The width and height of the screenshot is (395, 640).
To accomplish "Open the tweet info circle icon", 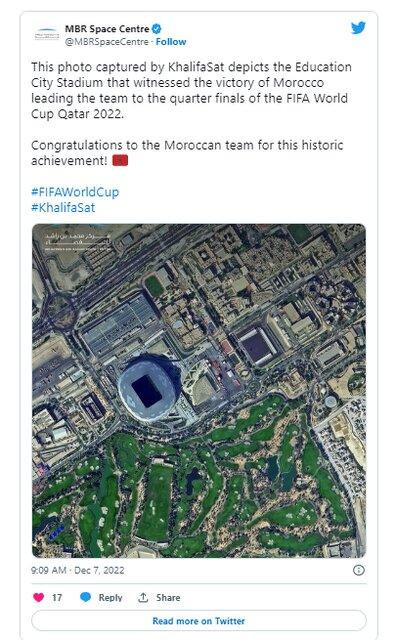I will (358, 570).
